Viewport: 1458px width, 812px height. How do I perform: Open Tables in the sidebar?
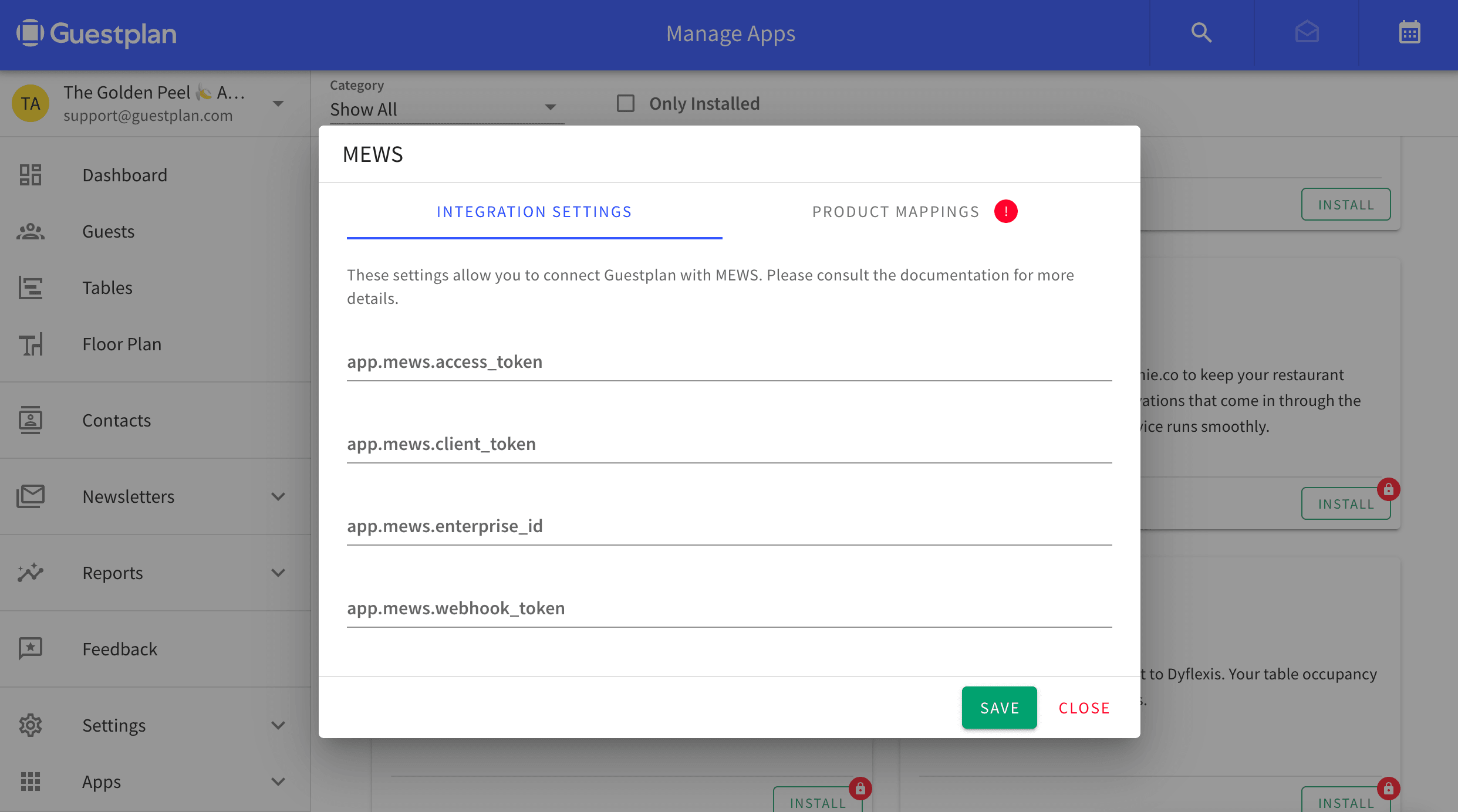155,287
